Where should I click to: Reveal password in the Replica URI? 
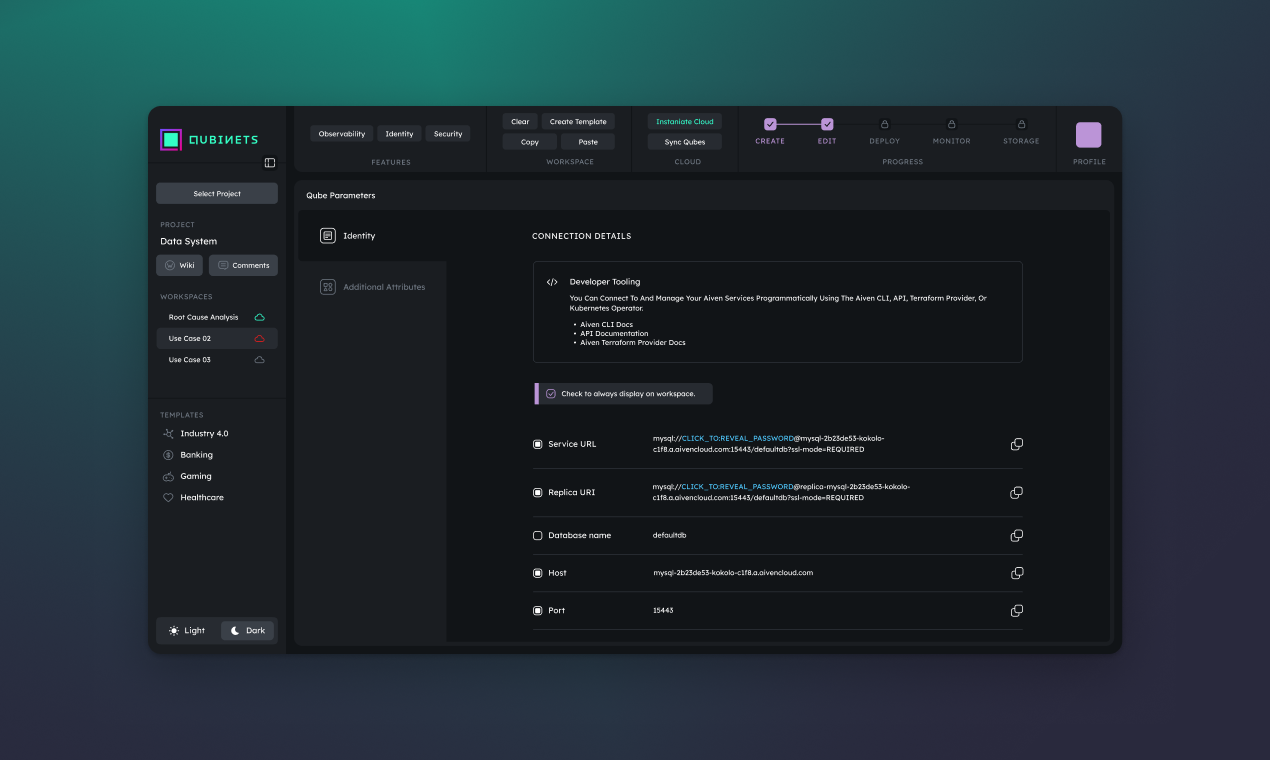pos(737,487)
